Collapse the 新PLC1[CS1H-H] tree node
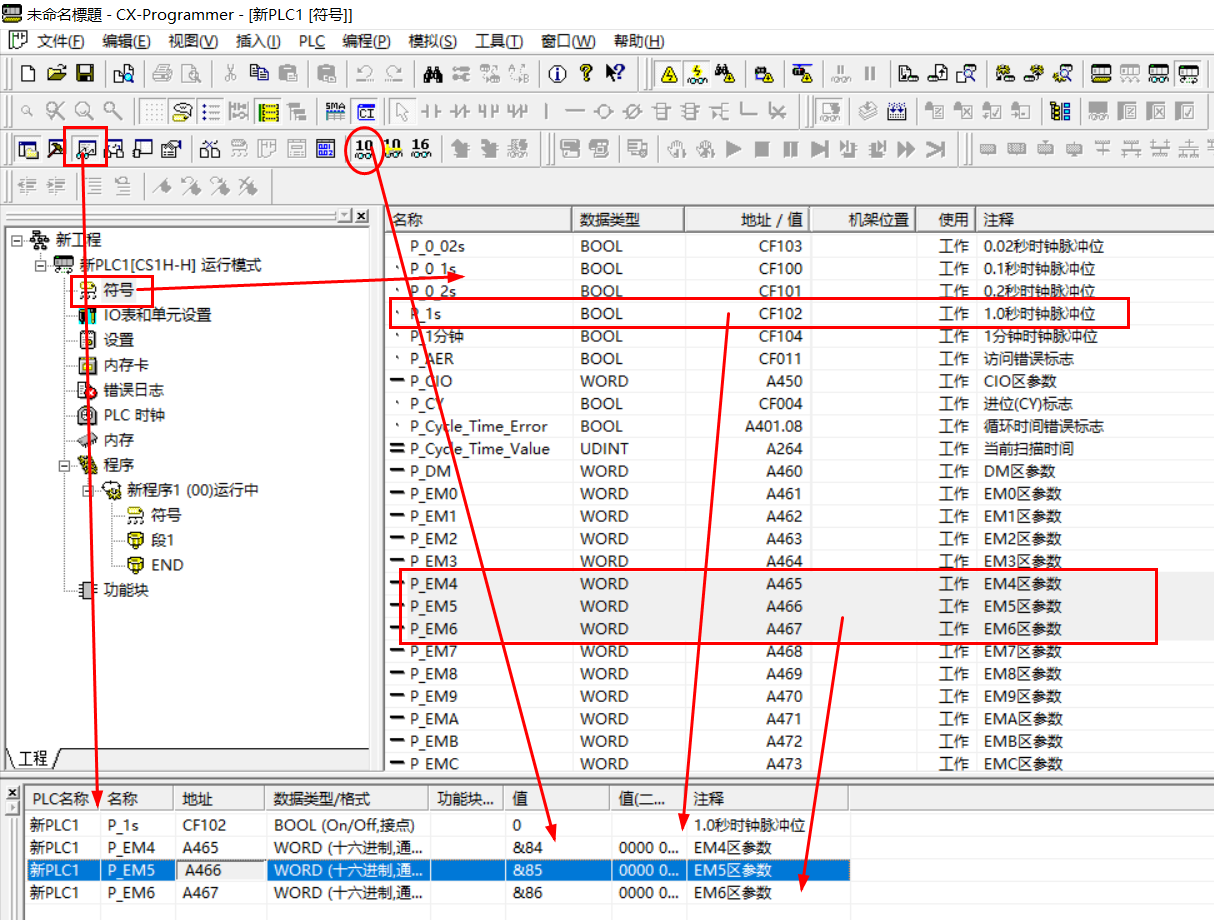 pyautogui.click(x=40, y=265)
